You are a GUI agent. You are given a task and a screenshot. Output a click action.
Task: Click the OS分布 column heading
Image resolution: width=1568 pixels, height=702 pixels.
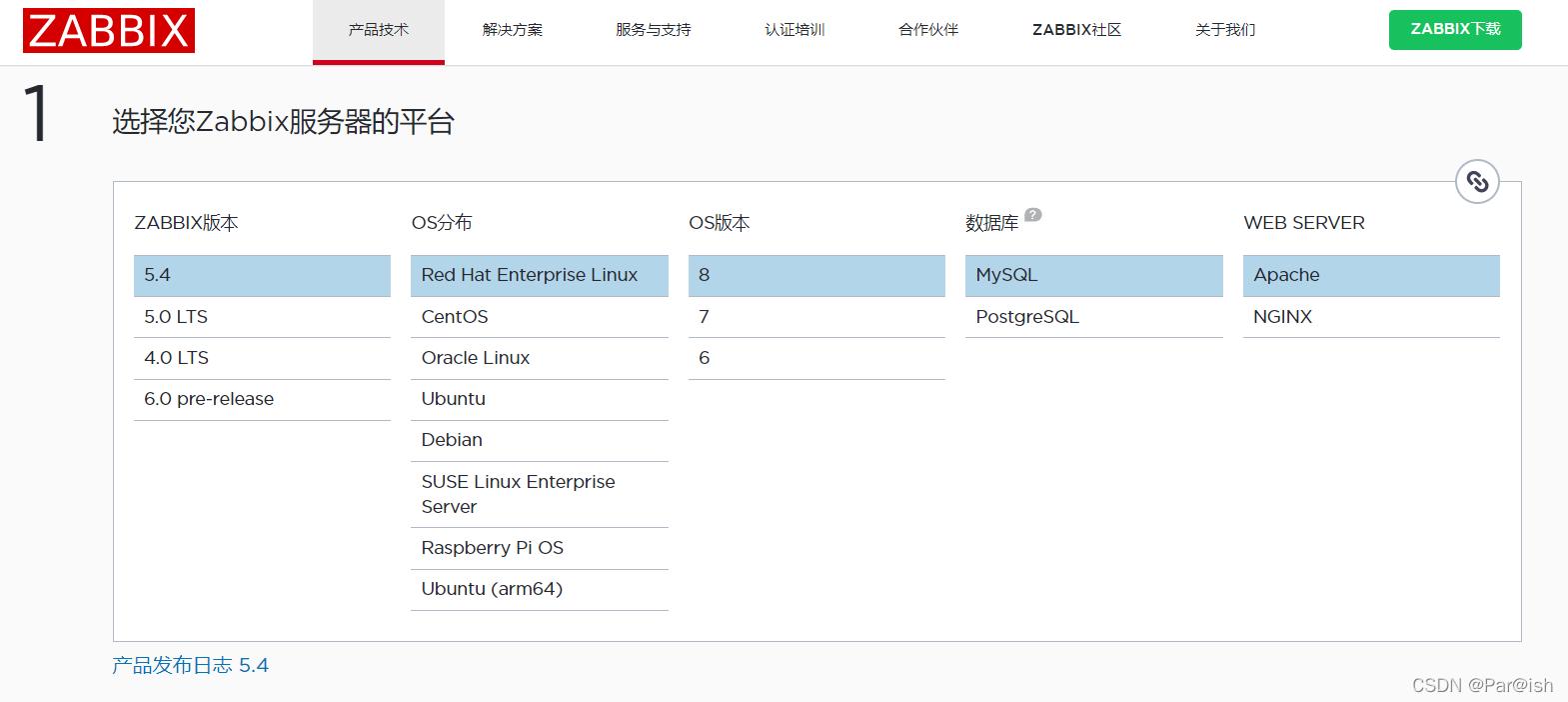pyautogui.click(x=442, y=223)
